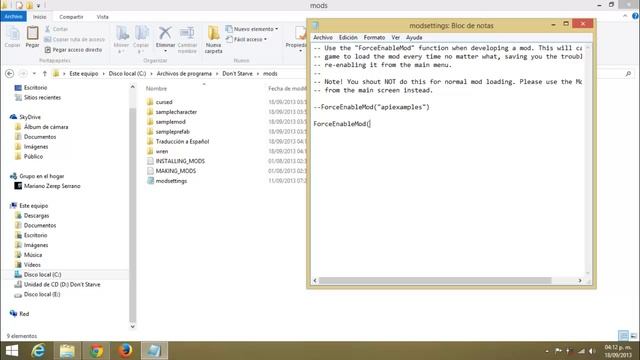Viewport: 640px width, 360px height.
Task: Open Ayuda menu in Bloc de notas
Action: click(414, 37)
